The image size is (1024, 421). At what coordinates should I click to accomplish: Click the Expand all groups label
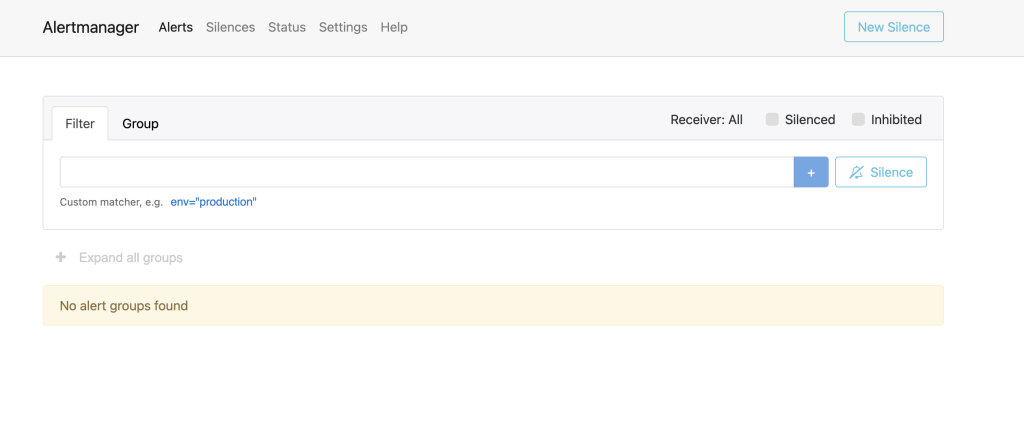131,258
